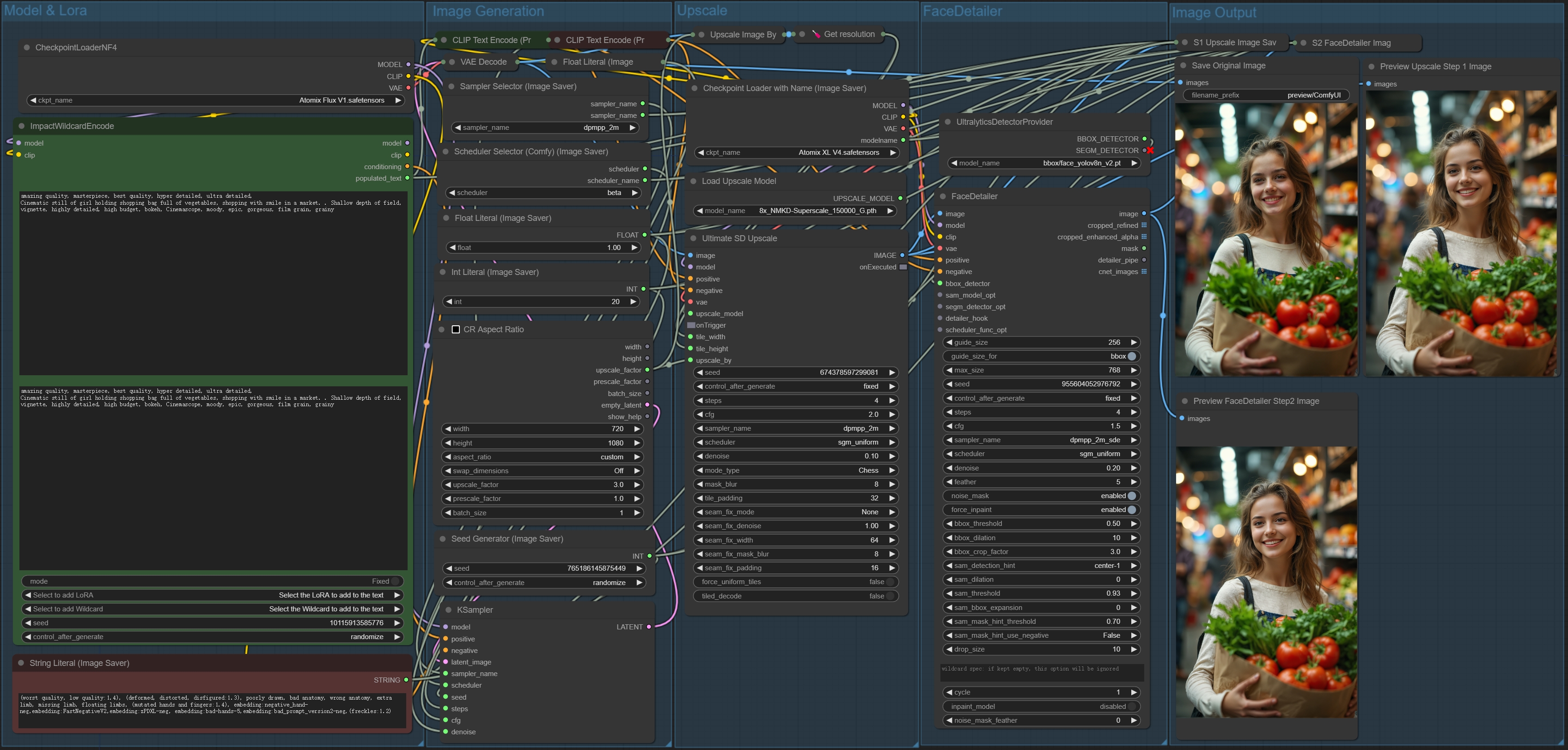Disable the noise_mask toggle

coord(1132,495)
